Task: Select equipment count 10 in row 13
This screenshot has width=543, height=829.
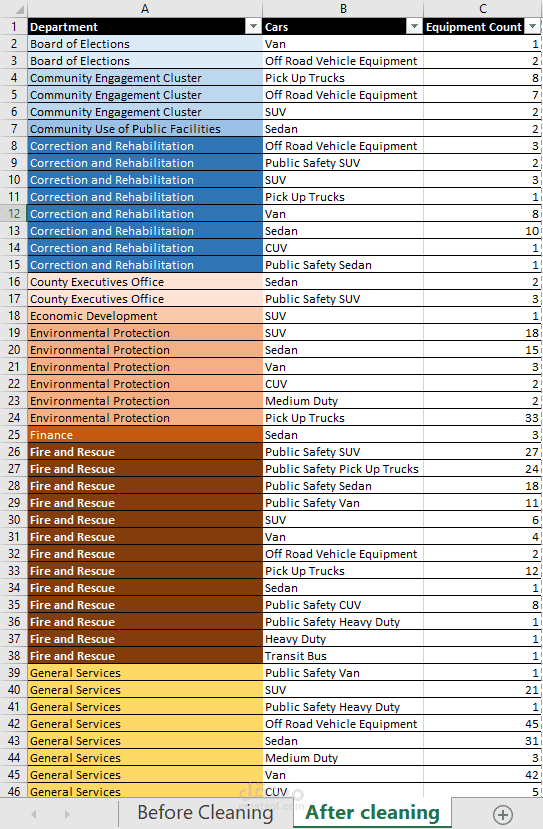Action: (482, 231)
